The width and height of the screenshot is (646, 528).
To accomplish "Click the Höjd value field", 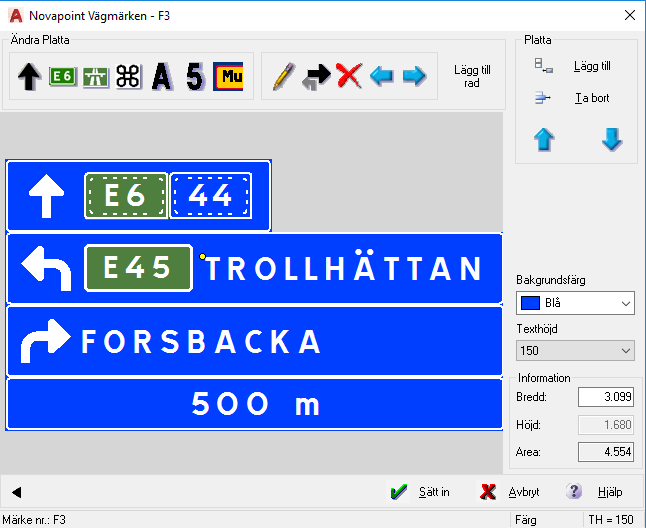I will tap(606, 425).
